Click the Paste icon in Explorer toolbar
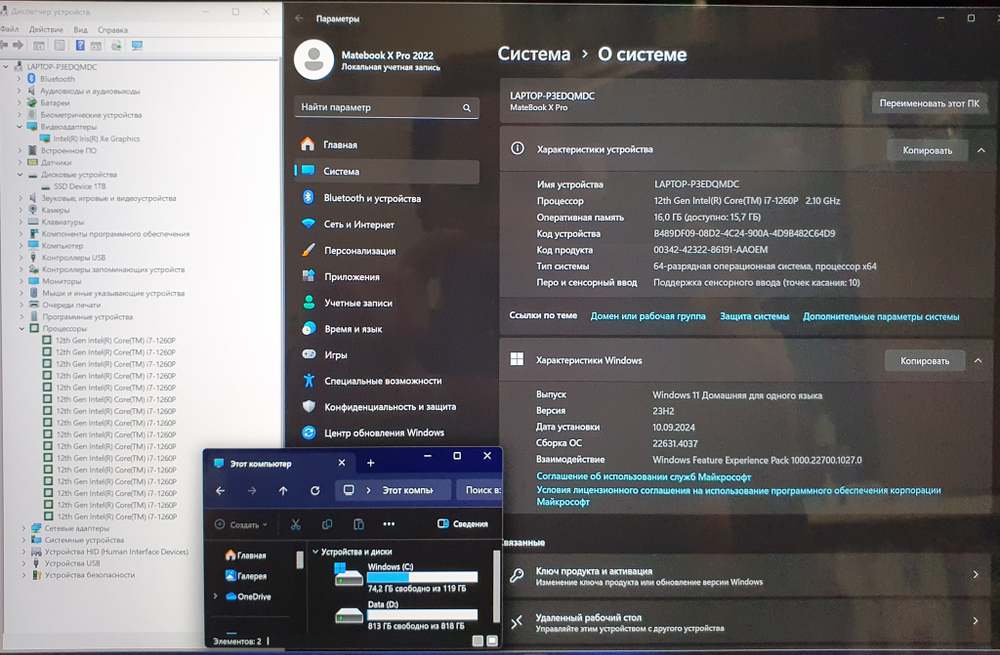 [358, 524]
